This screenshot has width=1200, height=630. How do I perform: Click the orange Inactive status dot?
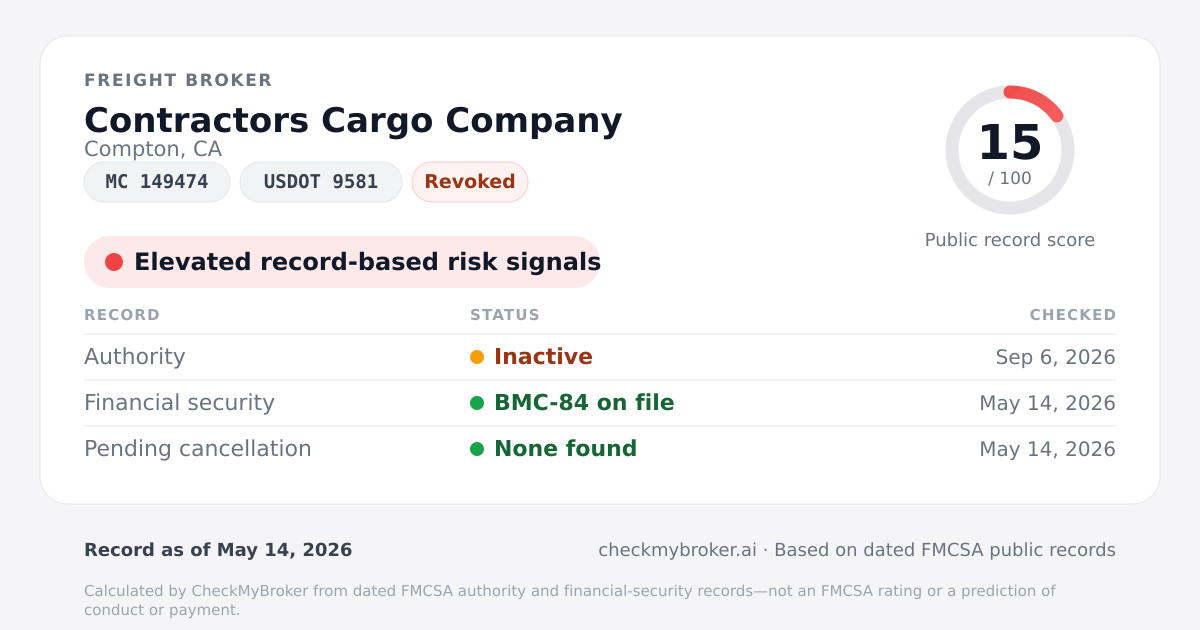coord(477,357)
